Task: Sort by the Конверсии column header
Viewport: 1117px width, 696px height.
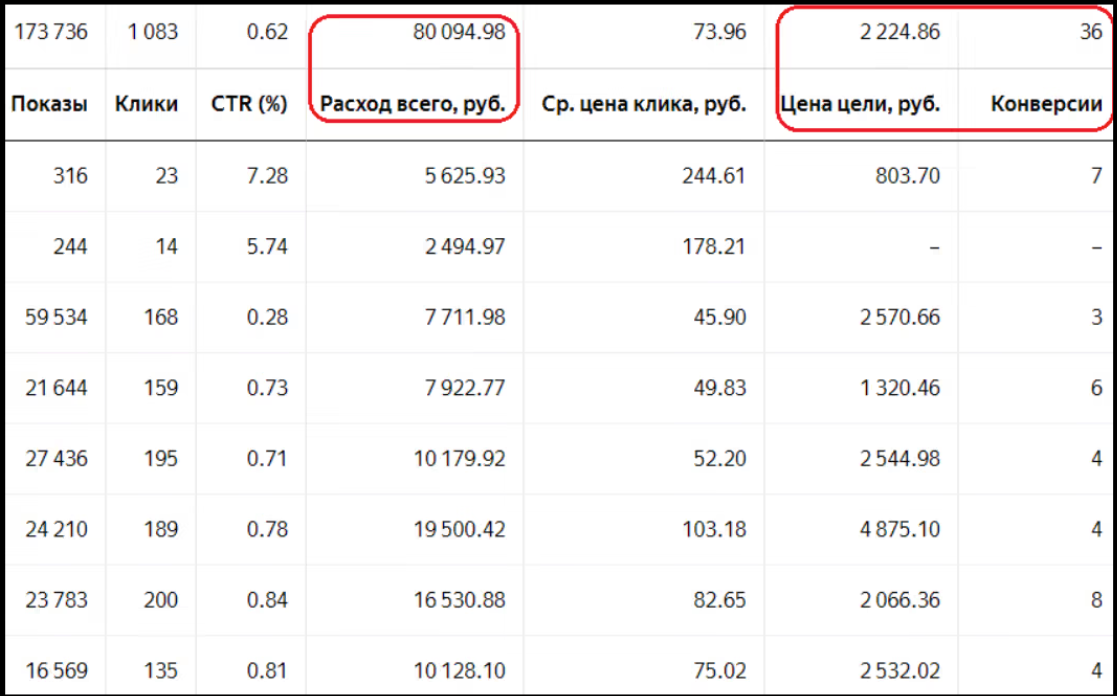Action: pyautogui.click(x=1046, y=104)
